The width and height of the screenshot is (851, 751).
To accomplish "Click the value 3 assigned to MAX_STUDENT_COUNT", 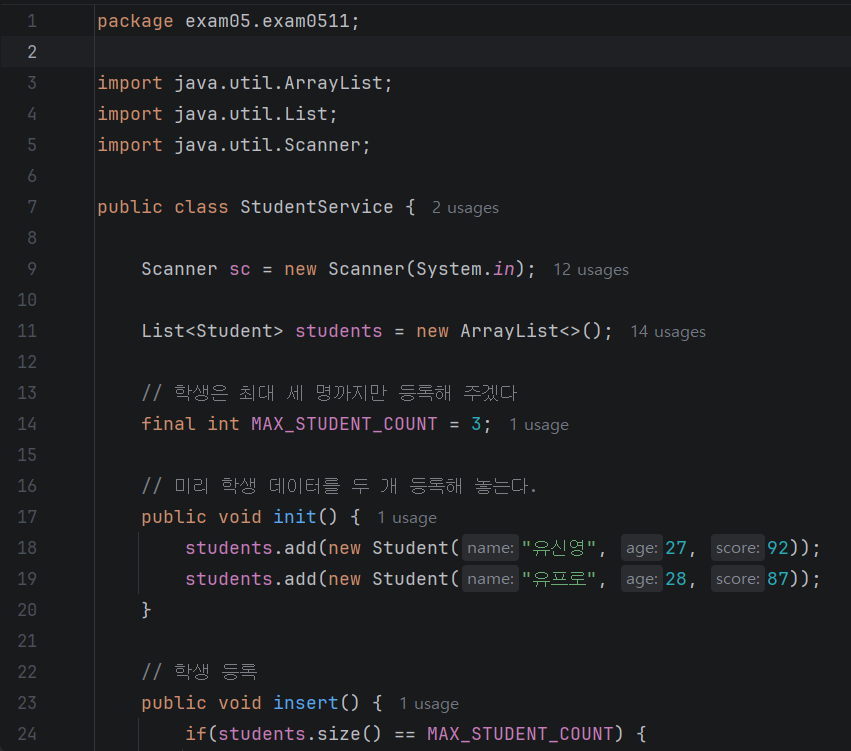I will (476, 424).
